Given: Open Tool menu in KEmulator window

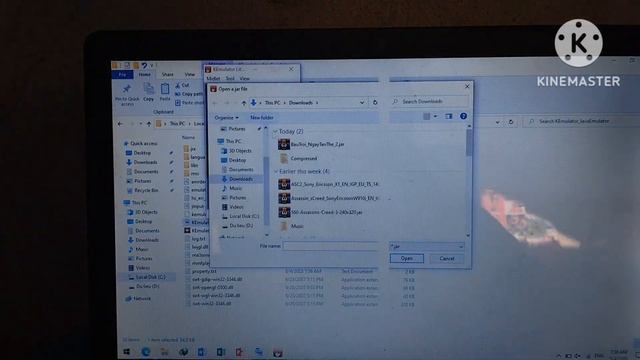Looking at the screenshot, I should pyautogui.click(x=230, y=78).
